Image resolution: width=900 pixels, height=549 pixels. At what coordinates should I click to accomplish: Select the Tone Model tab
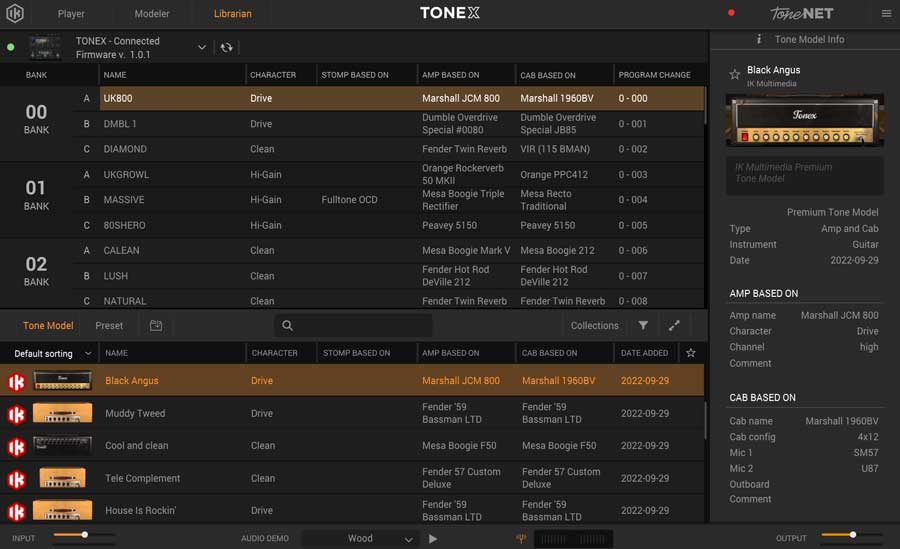click(x=48, y=326)
